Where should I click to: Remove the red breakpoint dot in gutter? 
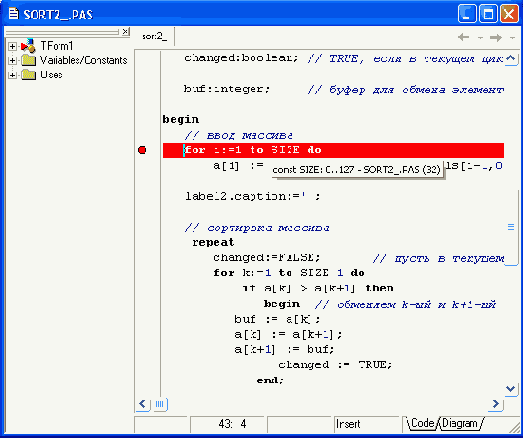click(x=142, y=150)
